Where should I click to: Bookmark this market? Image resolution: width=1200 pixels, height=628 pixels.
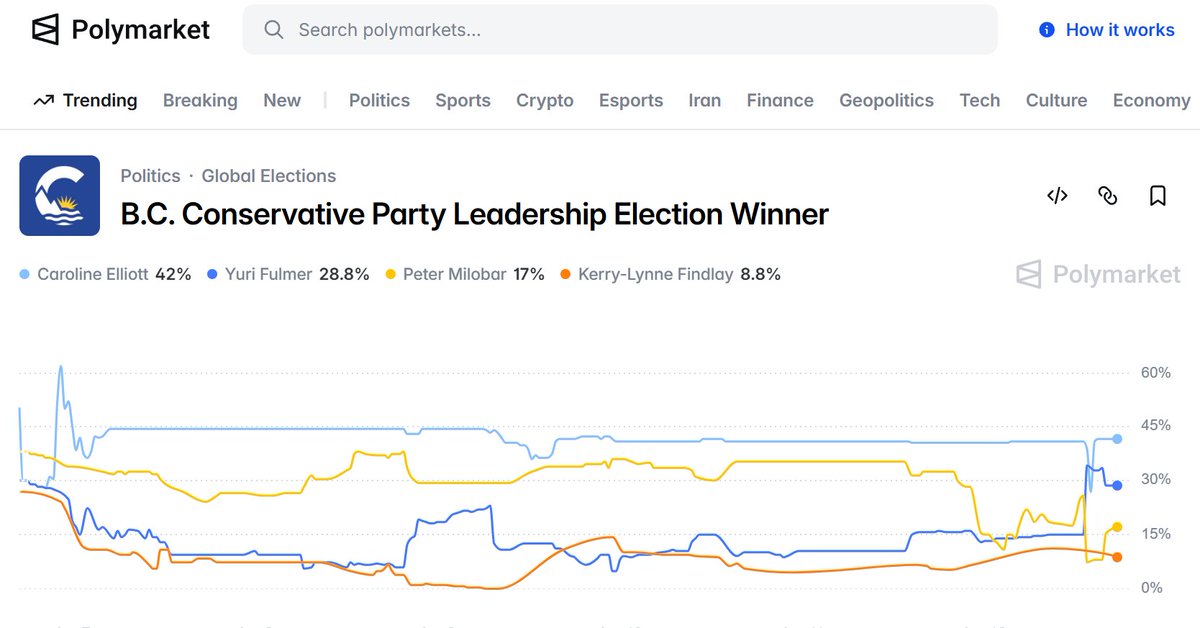(x=1158, y=195)
